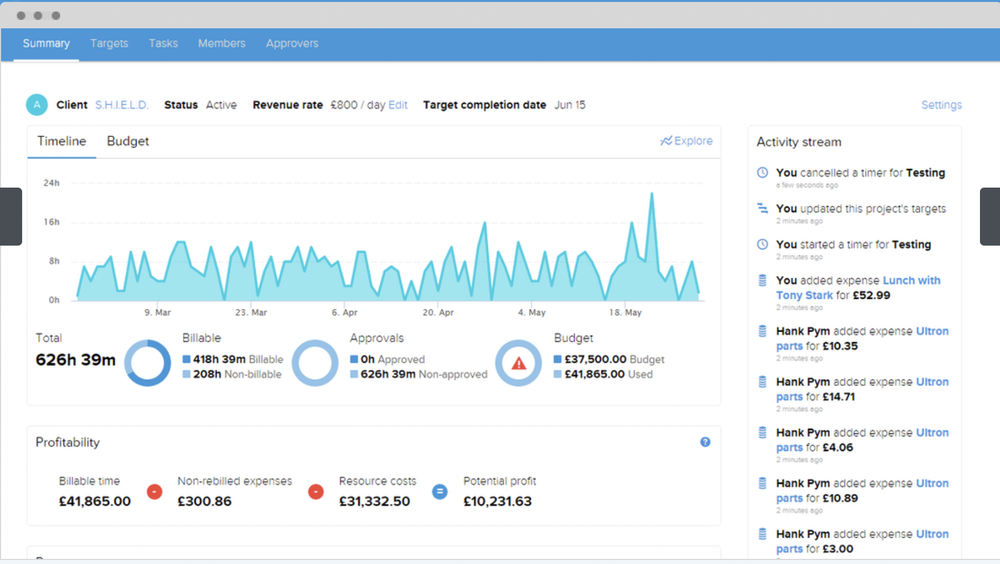
Task: Open Ultron parts link for £10.35
Action: pyautogui.click(x=862, y=339)
